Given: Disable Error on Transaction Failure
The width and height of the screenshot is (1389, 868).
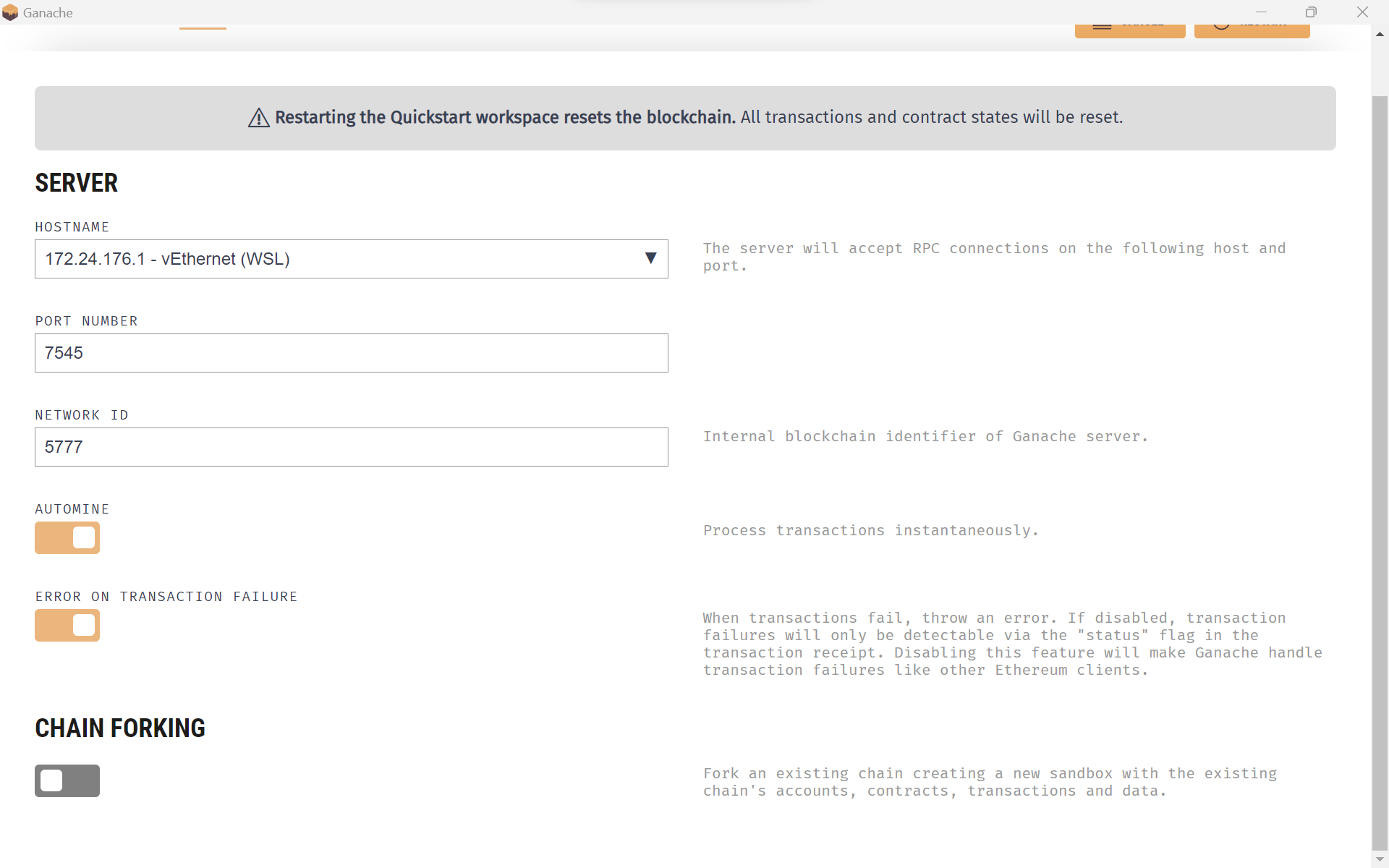Looking at the screenshot, I should (x=67, y=625).
